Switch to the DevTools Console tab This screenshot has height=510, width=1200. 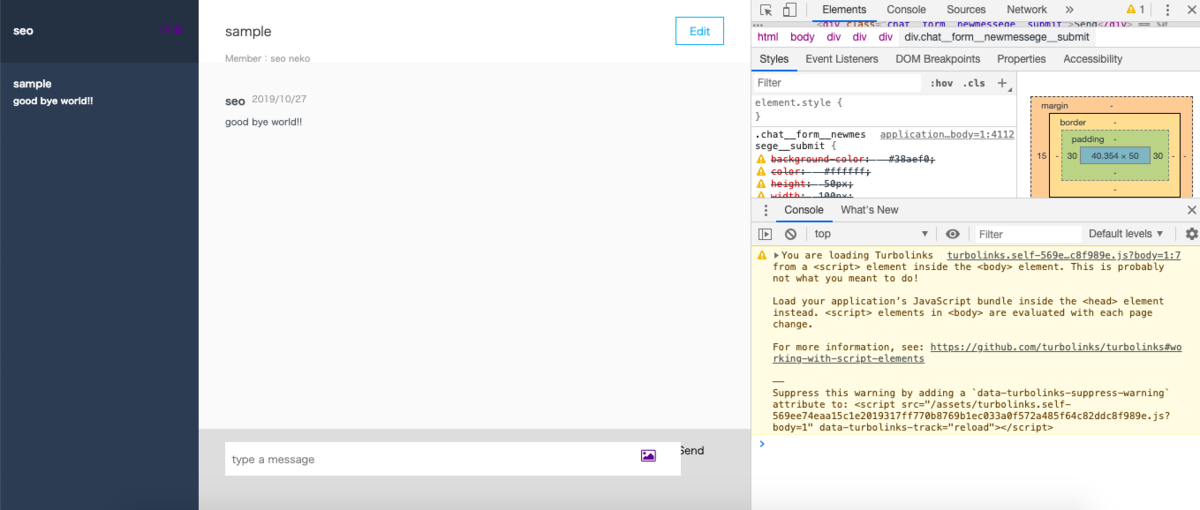pyautogui.click(x=906, y=10)
